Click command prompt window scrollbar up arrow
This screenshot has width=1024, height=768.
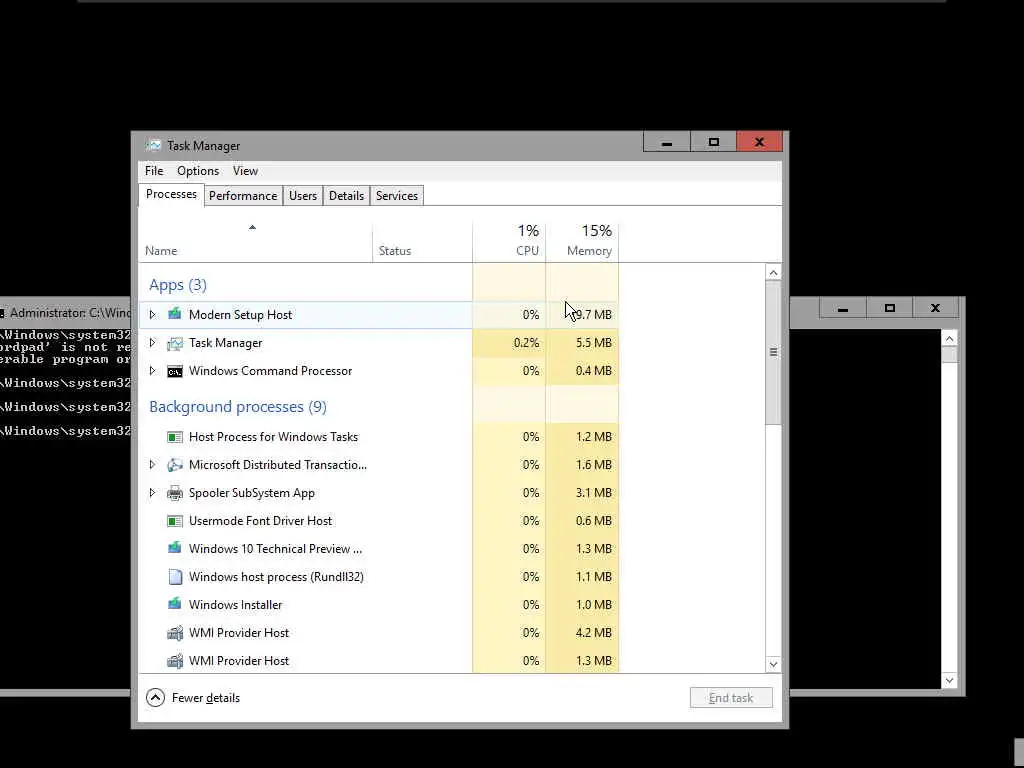tap(950, 338)
